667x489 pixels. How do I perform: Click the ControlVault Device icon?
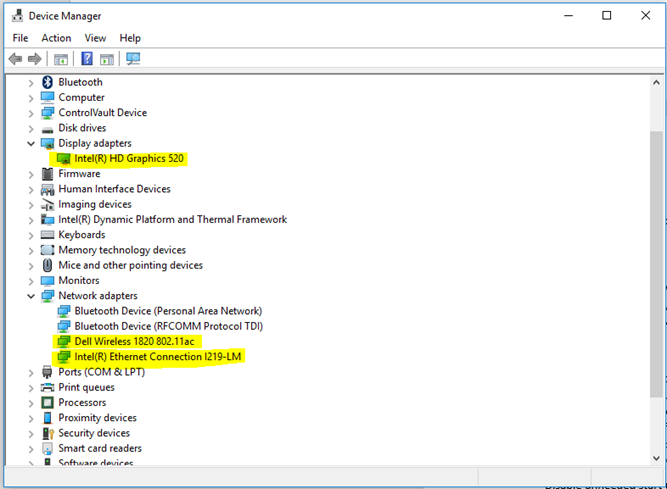pyautogui.click(x=47, y=113)
